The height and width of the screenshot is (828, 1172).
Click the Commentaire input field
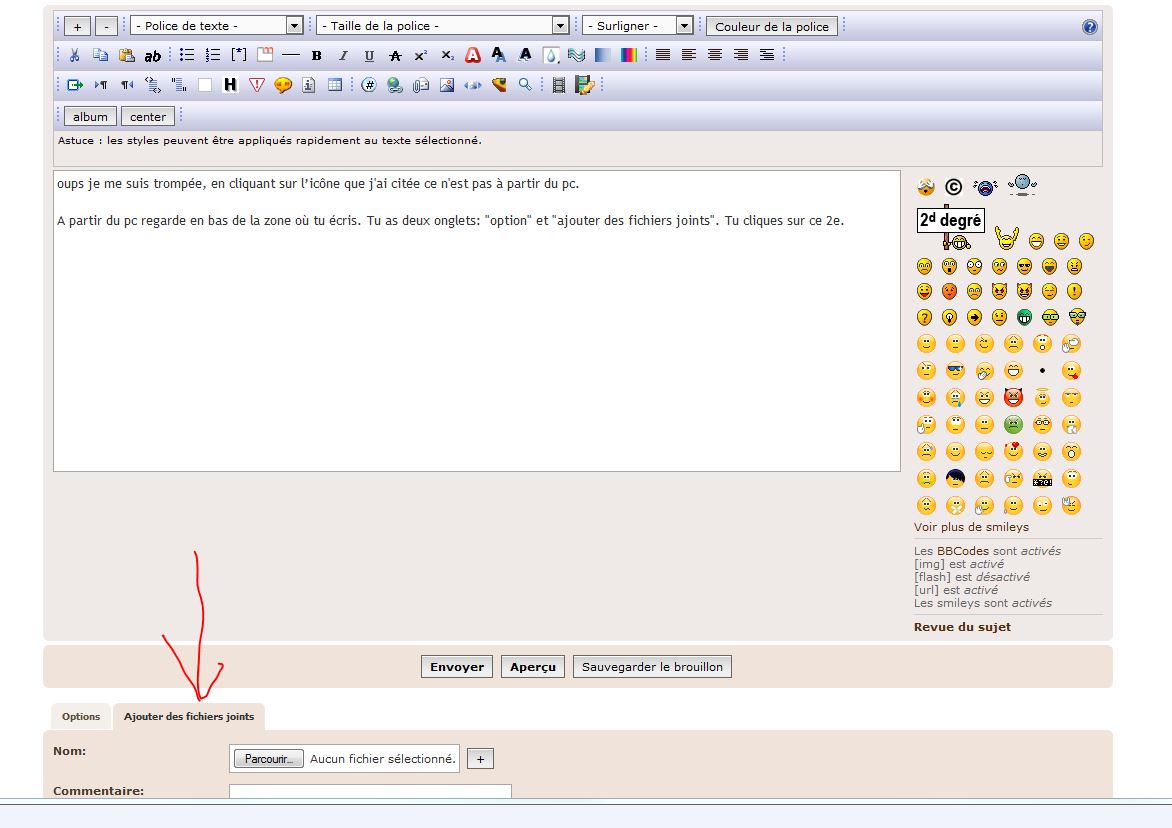(x=370, y=791)
